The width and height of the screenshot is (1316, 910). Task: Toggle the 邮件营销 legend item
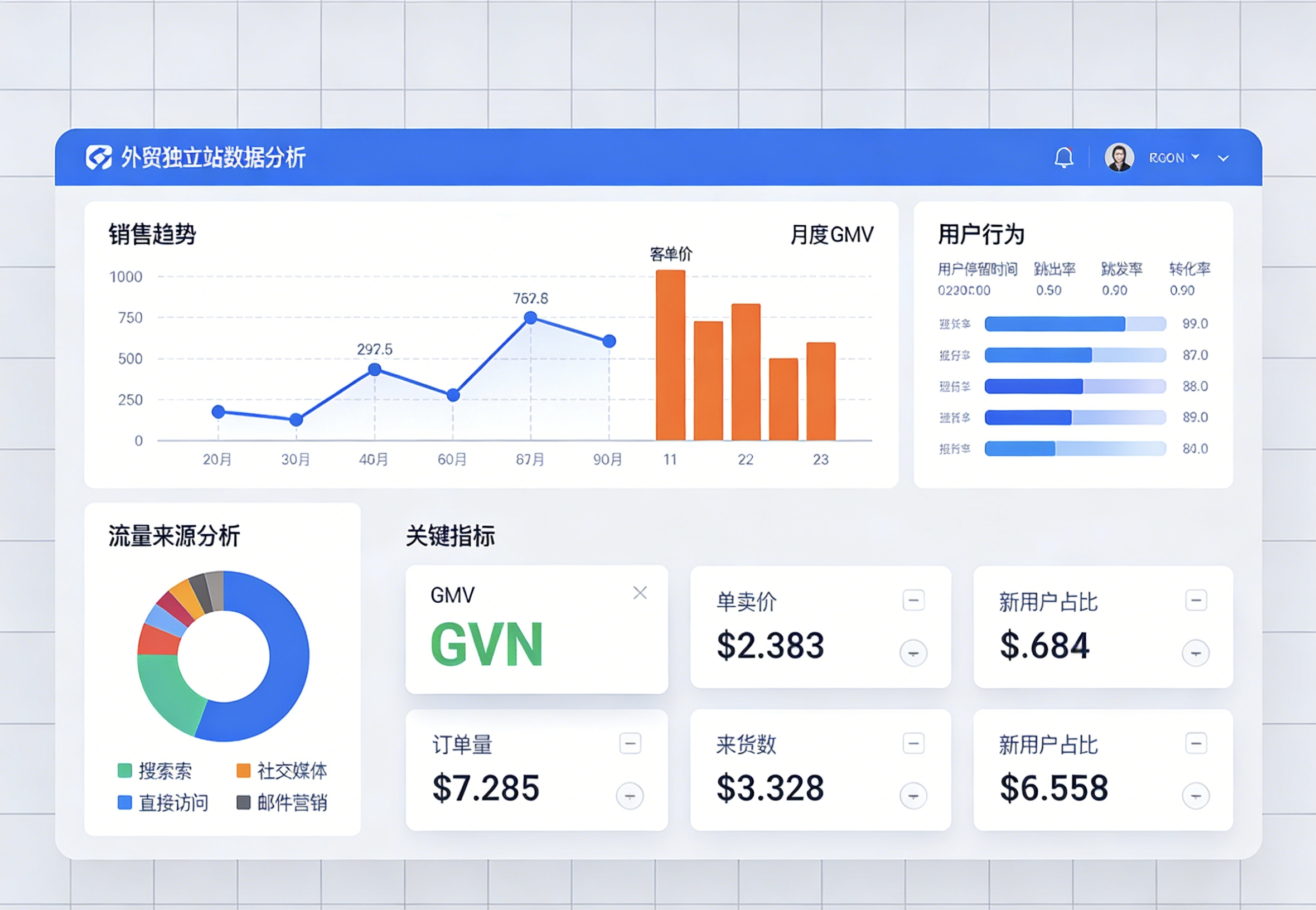(282, 803)
